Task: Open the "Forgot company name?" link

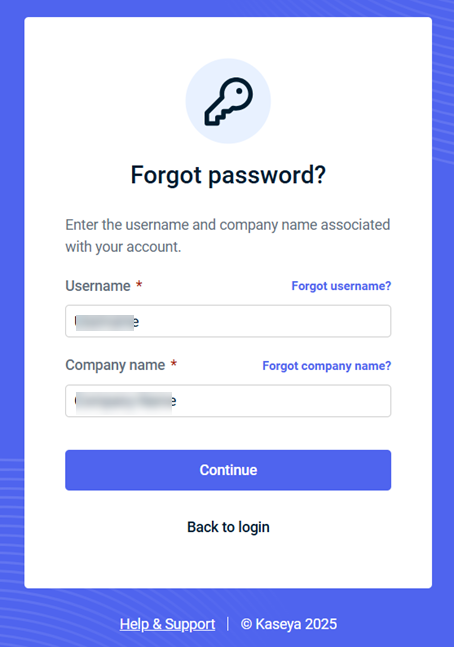Action: tap(327, 366)
